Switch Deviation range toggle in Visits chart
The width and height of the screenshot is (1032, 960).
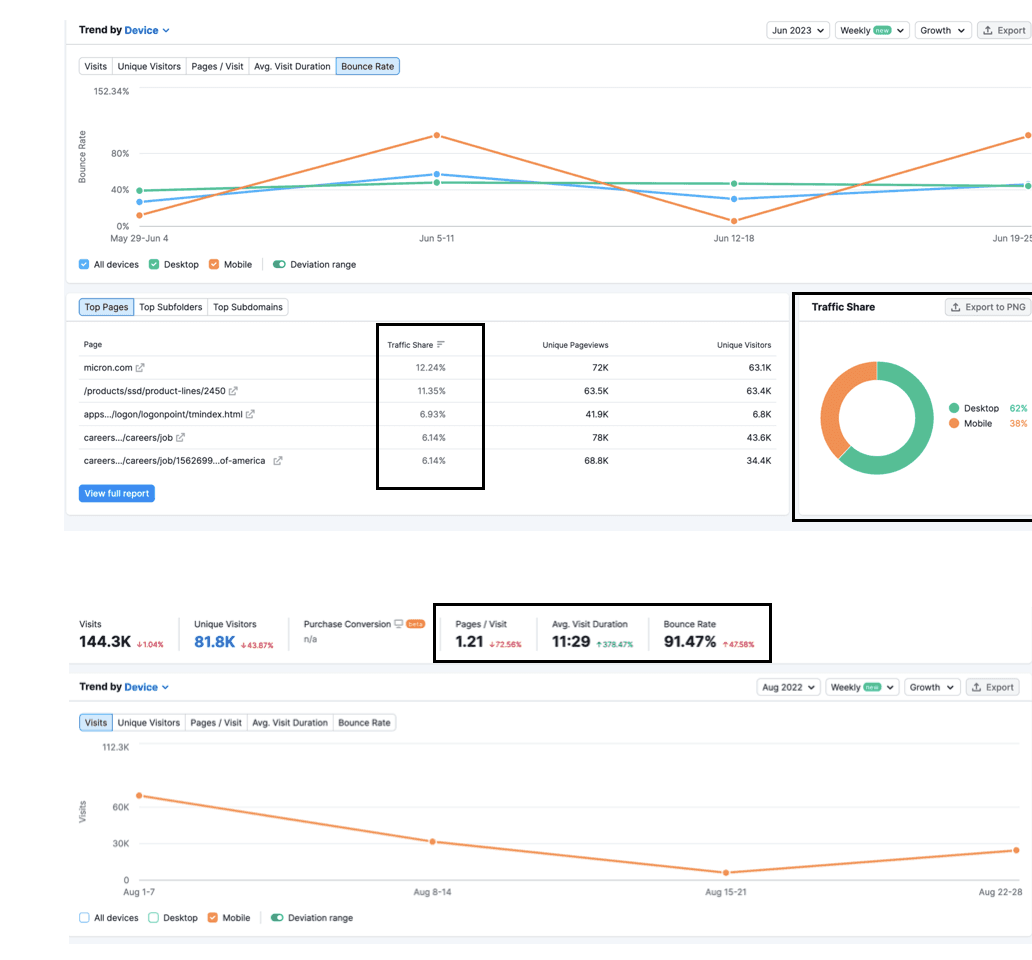point(277,918)
